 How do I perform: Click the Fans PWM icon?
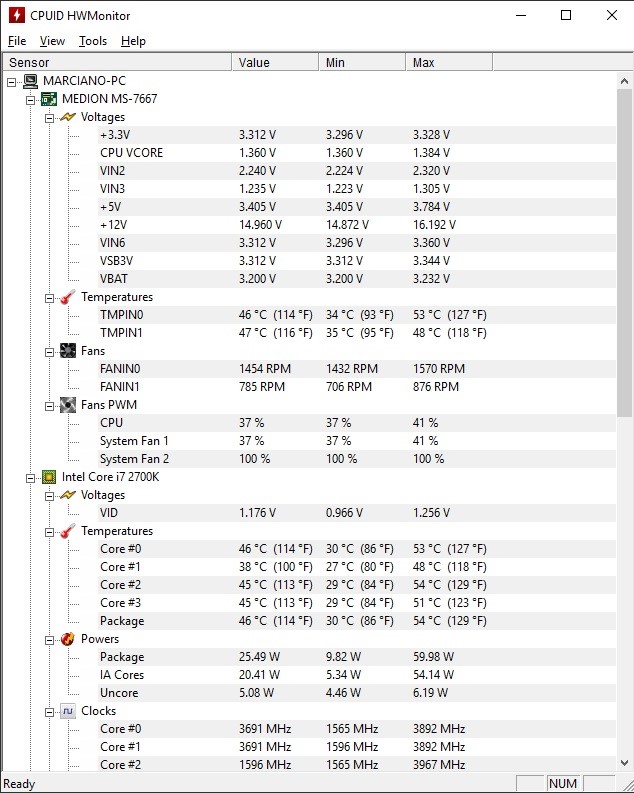pyautogui.click(x=68, y=405)
